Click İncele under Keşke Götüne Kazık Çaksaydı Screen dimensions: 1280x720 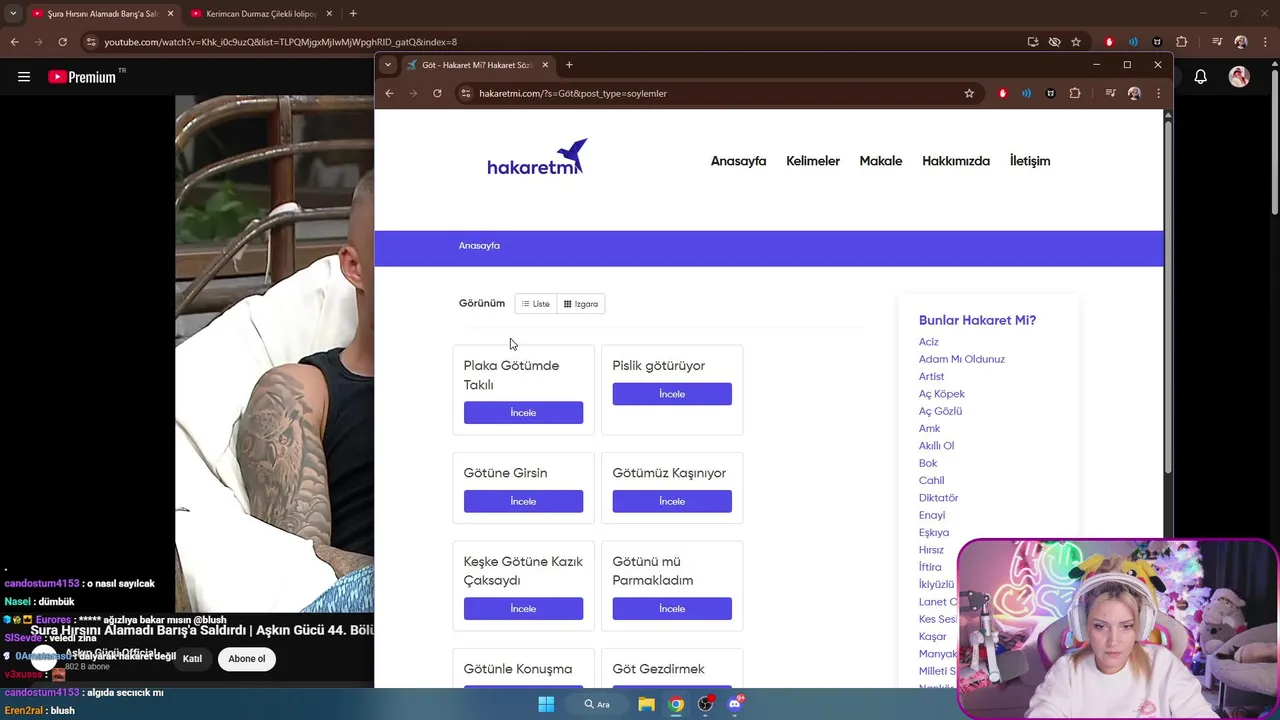(x=523, y=609)
